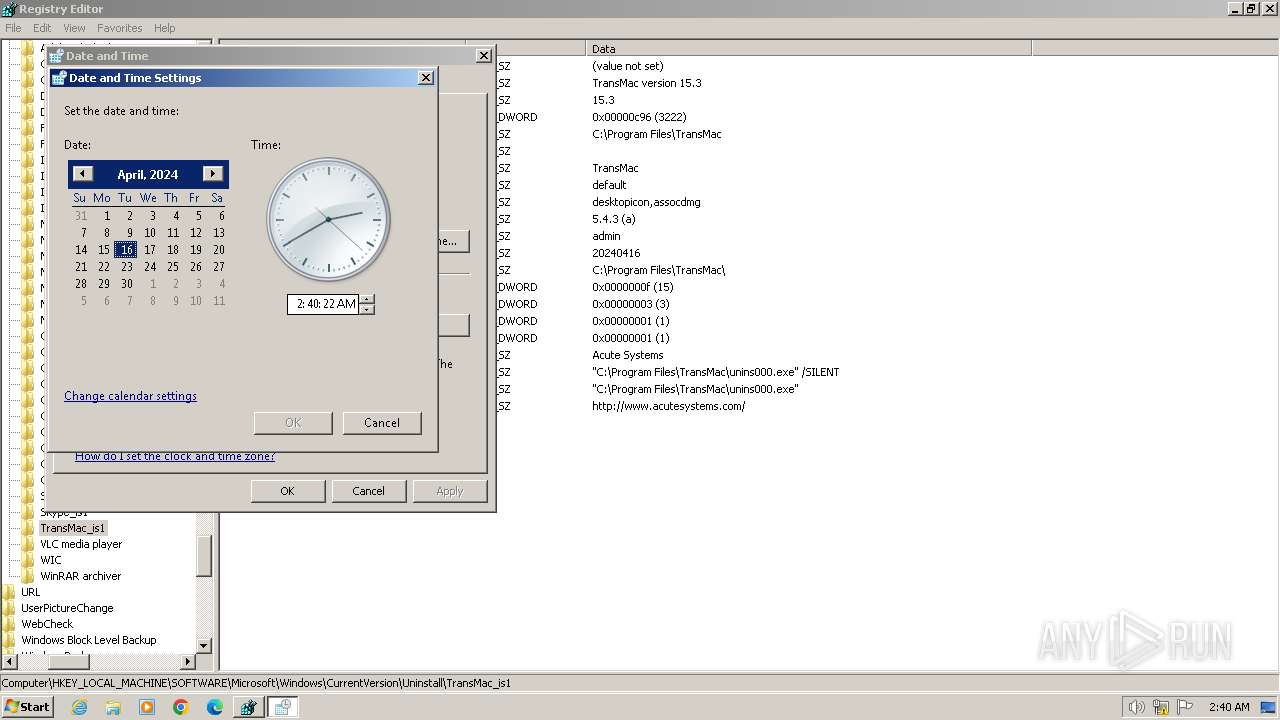
Task: Close the Date and Time window
Action: coord(483,56)
